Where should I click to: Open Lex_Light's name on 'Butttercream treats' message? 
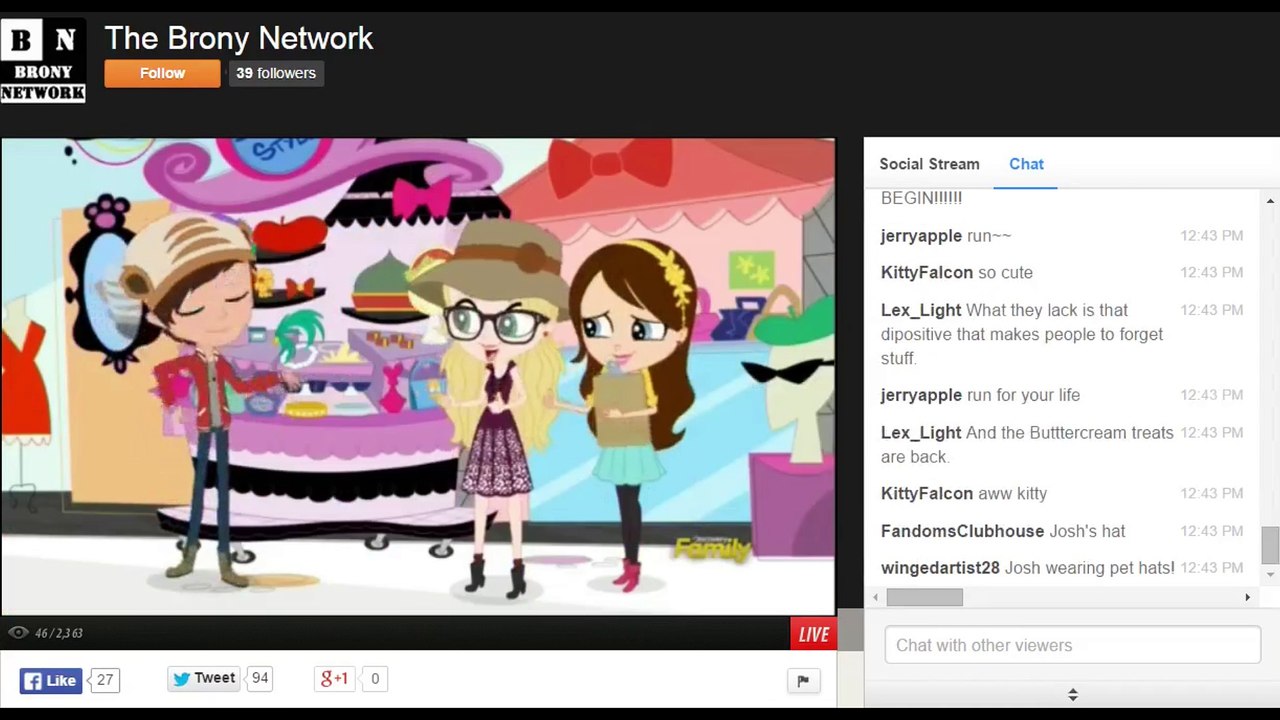click(921, 433)
